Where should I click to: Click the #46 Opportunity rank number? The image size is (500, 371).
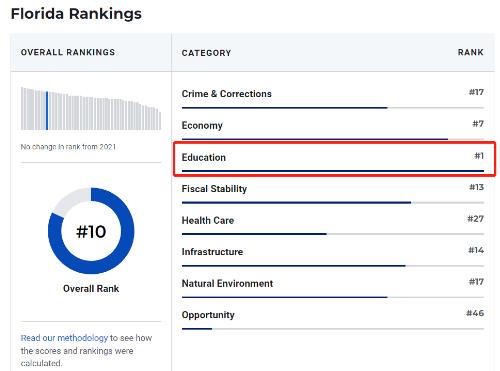(x=475, y=313)
